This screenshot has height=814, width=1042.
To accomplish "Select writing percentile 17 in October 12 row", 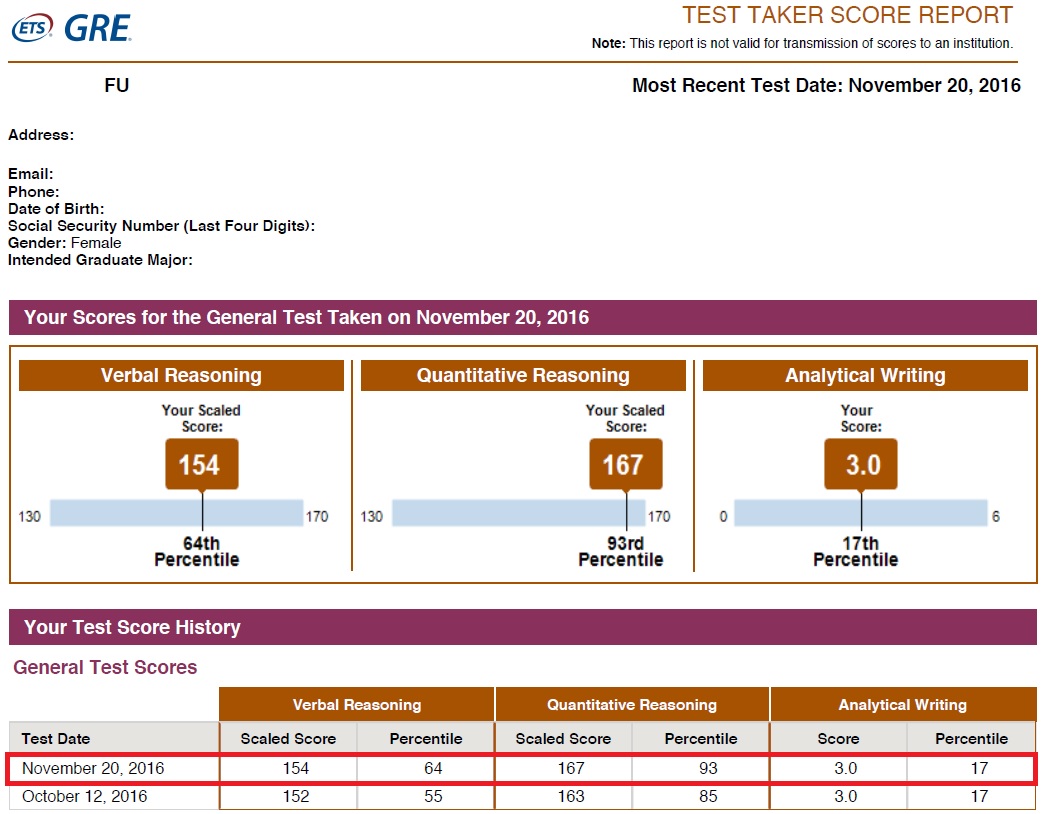I will [x=980, y=796].
